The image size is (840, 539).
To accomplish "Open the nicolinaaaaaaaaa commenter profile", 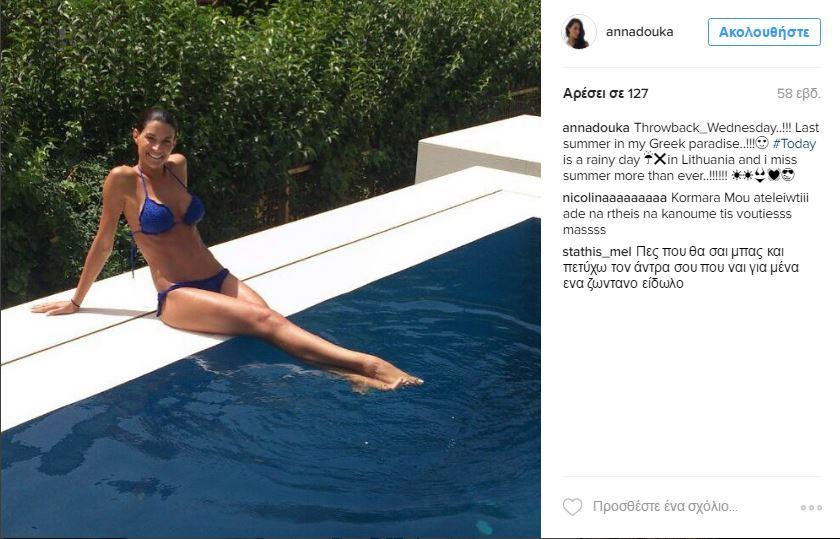I will 614,198.
